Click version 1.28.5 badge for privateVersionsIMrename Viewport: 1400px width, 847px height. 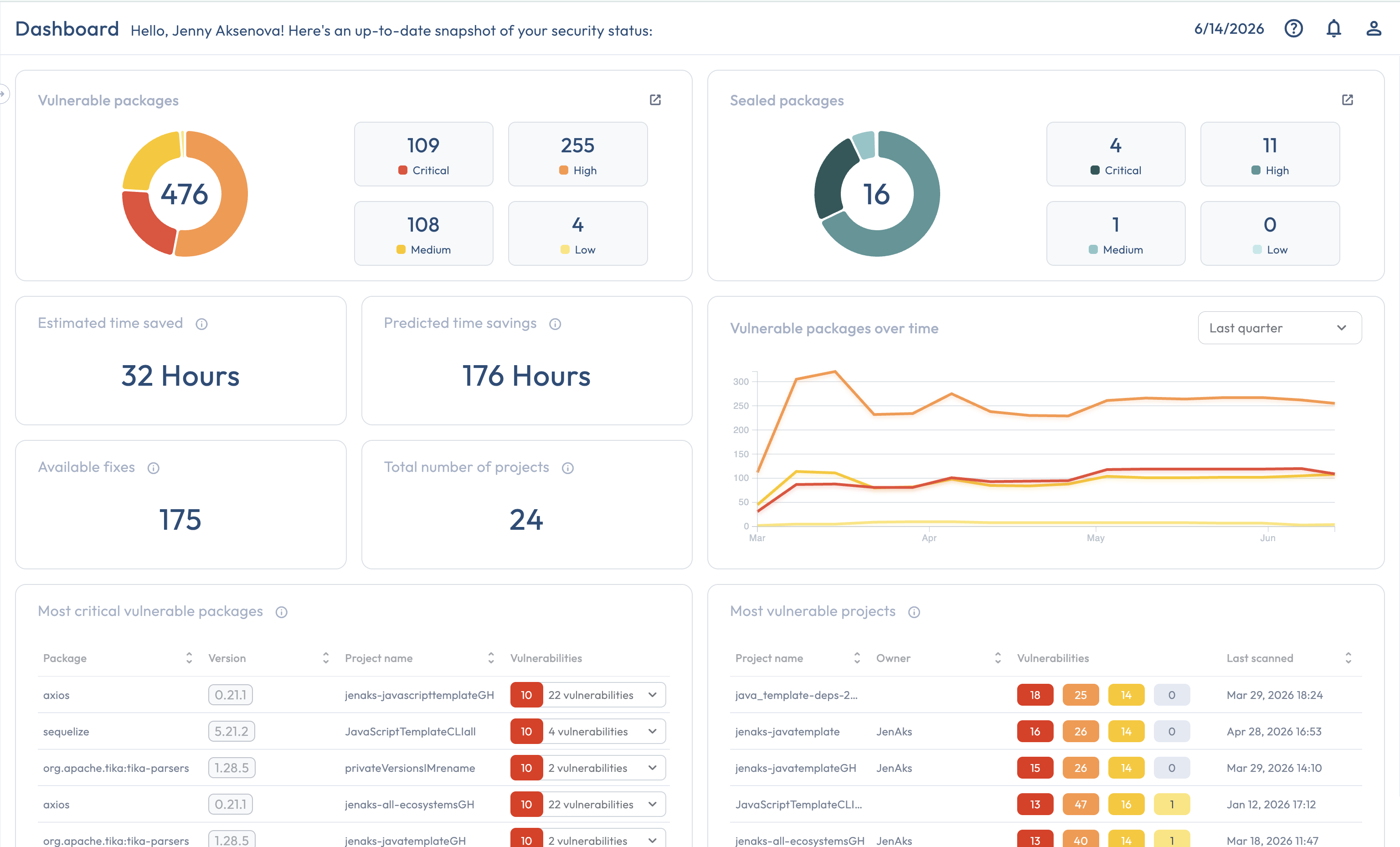click(x=232, y=767)
